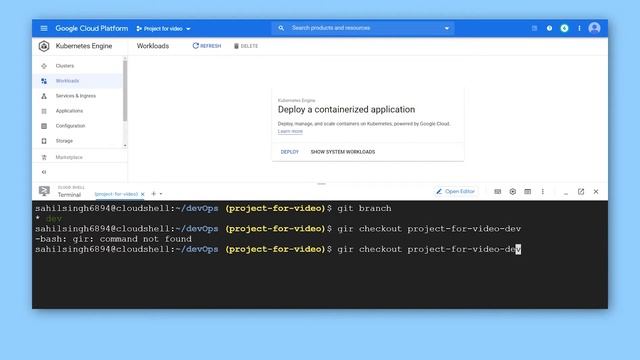Collapse the sidebar with the chevron
This screenshot has width=640, height=360.
pos(44,172)
